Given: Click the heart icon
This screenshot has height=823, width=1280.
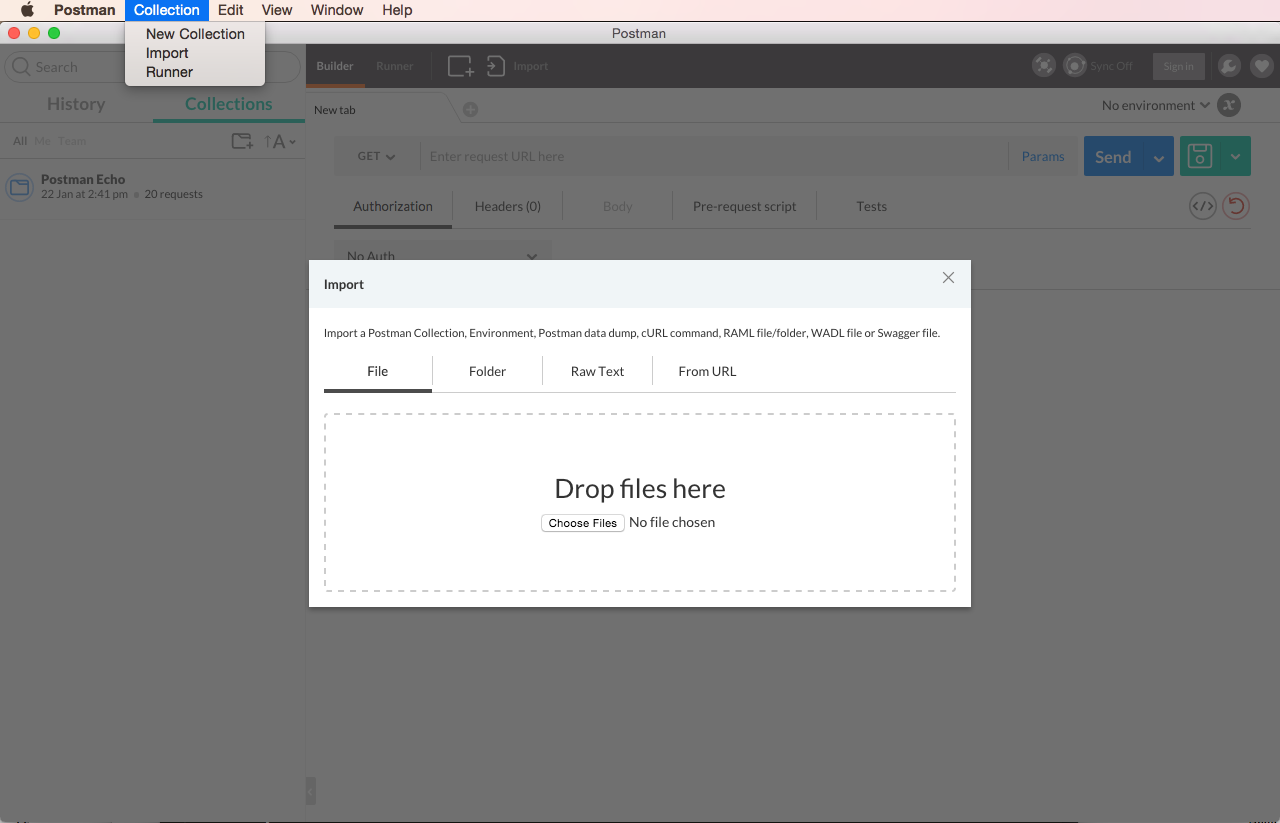Looking at the screenshot, I should pyautogui.click(x=1261, y=66).
